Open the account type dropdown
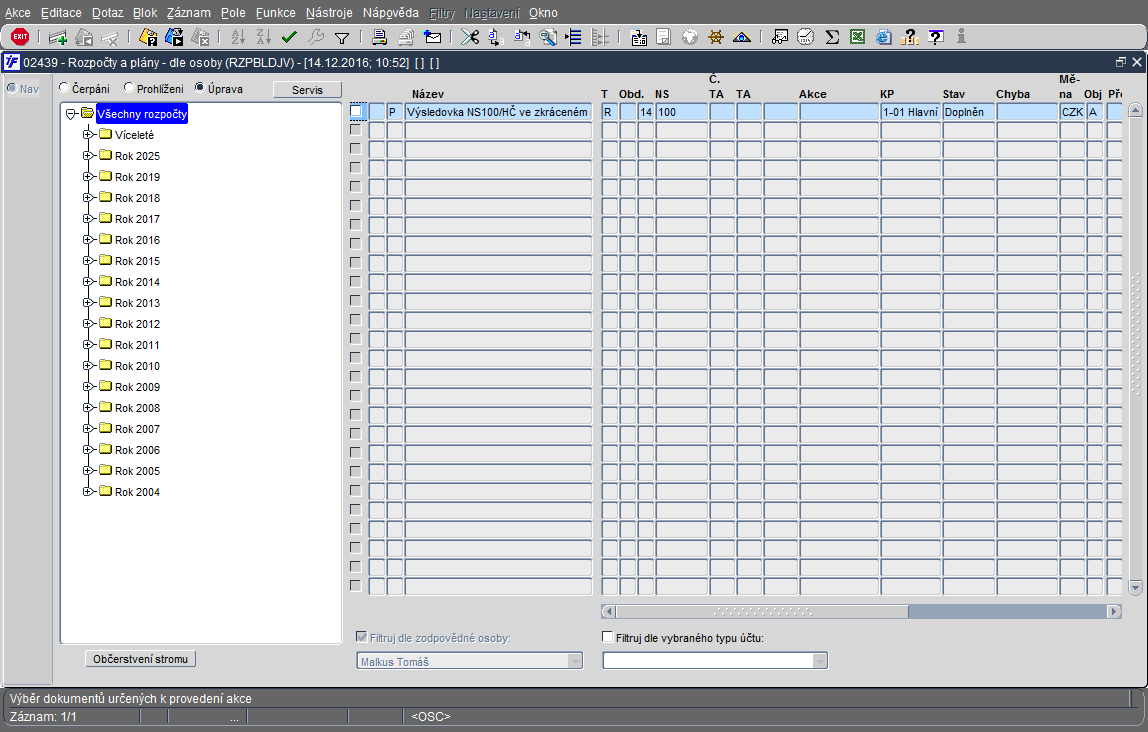This screenshot has width=1148, height=732. click(x=820, y=661)
